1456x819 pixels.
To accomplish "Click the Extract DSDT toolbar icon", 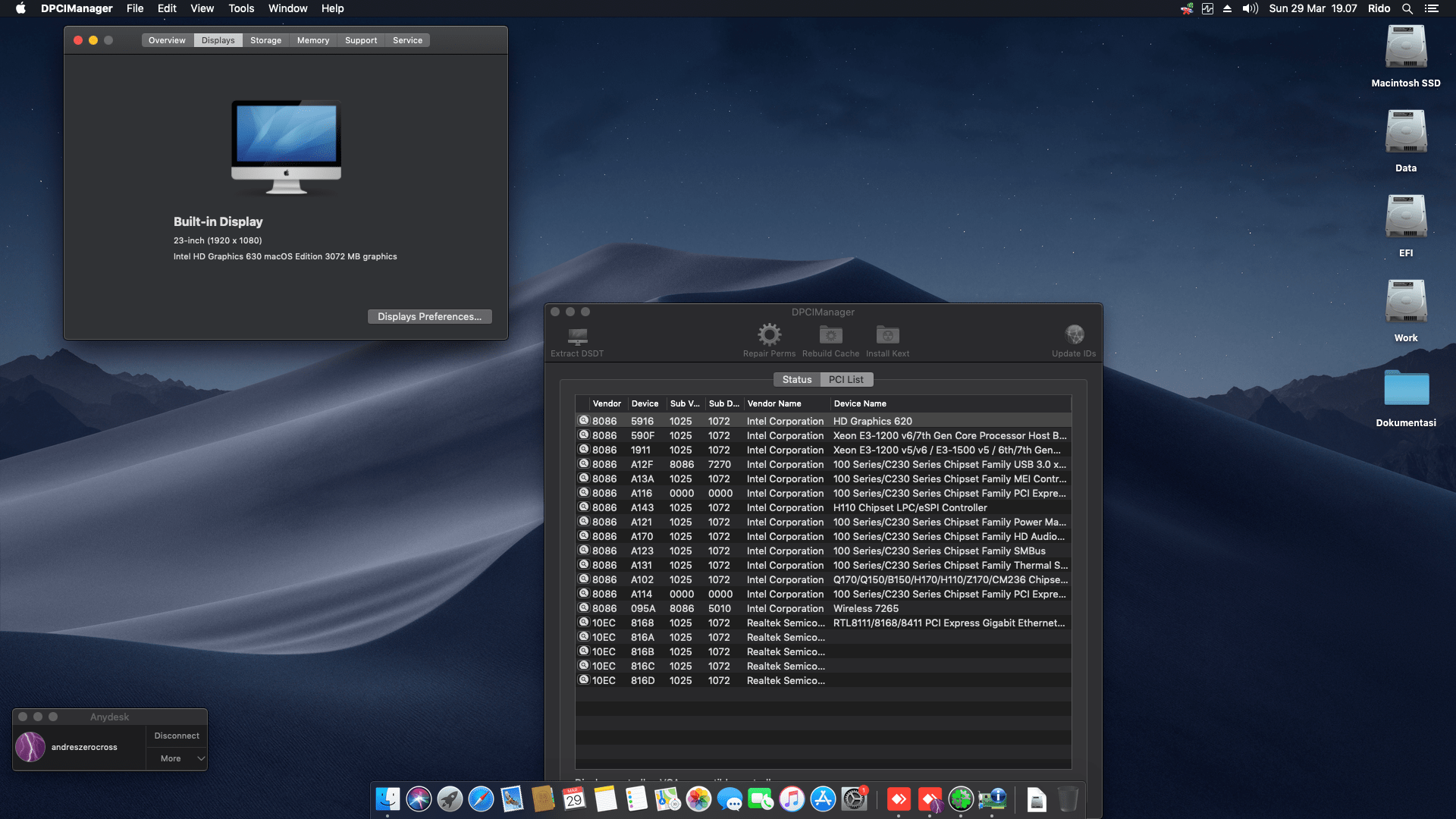I will coord(577,335).
